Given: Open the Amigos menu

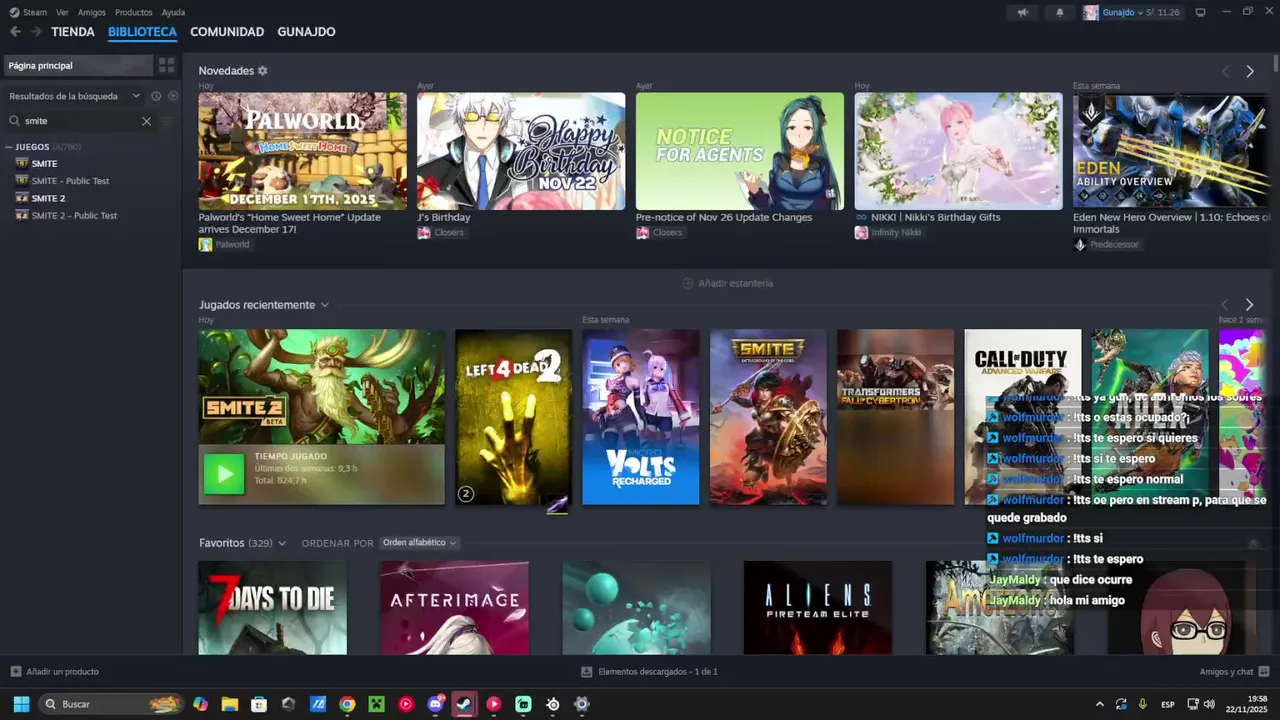Looking at the screenshot, I should click(x=92, y=12).
